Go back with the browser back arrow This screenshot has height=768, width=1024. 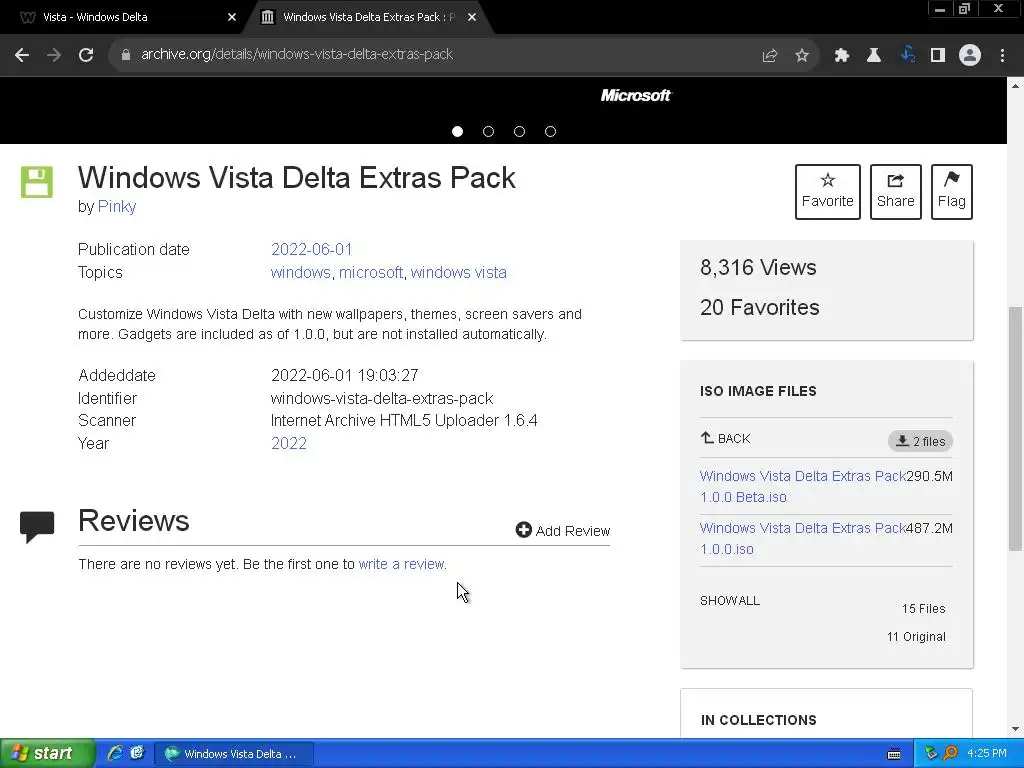pos(22,55)
